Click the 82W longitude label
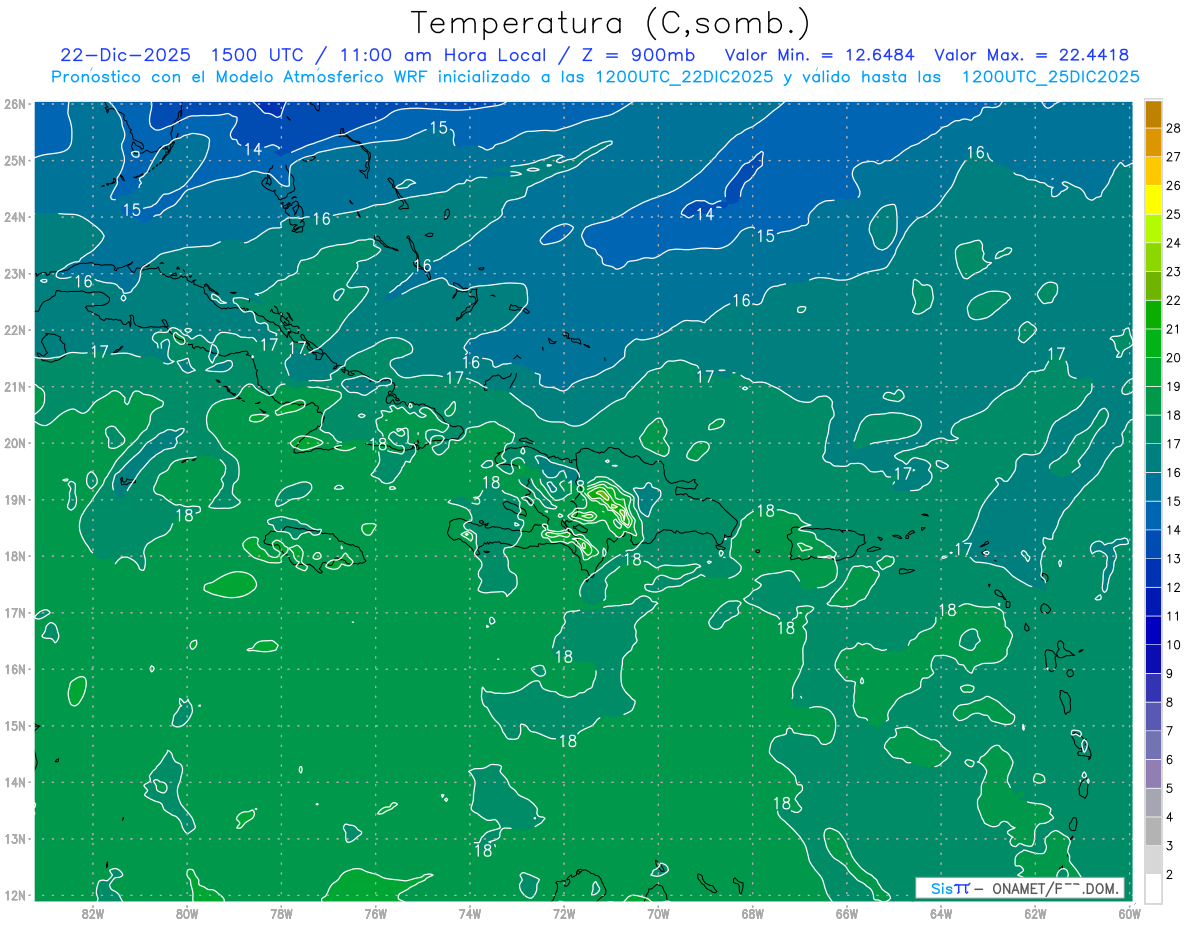The image size is (1200, 927). (x=92, y=912)
